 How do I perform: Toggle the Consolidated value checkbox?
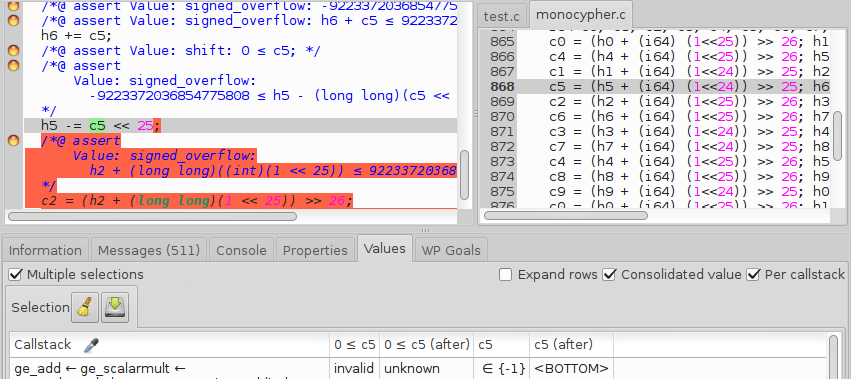pyautogui.click(x=609, y=275)
